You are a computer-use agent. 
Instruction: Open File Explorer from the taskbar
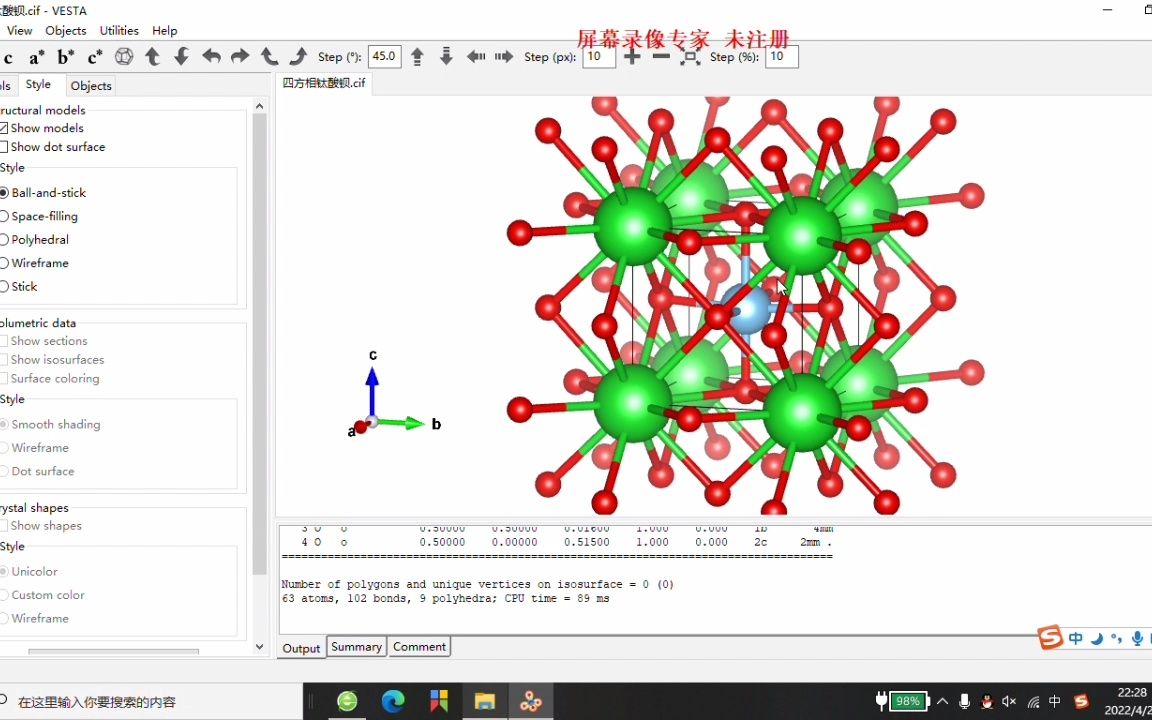click(484, 702)
